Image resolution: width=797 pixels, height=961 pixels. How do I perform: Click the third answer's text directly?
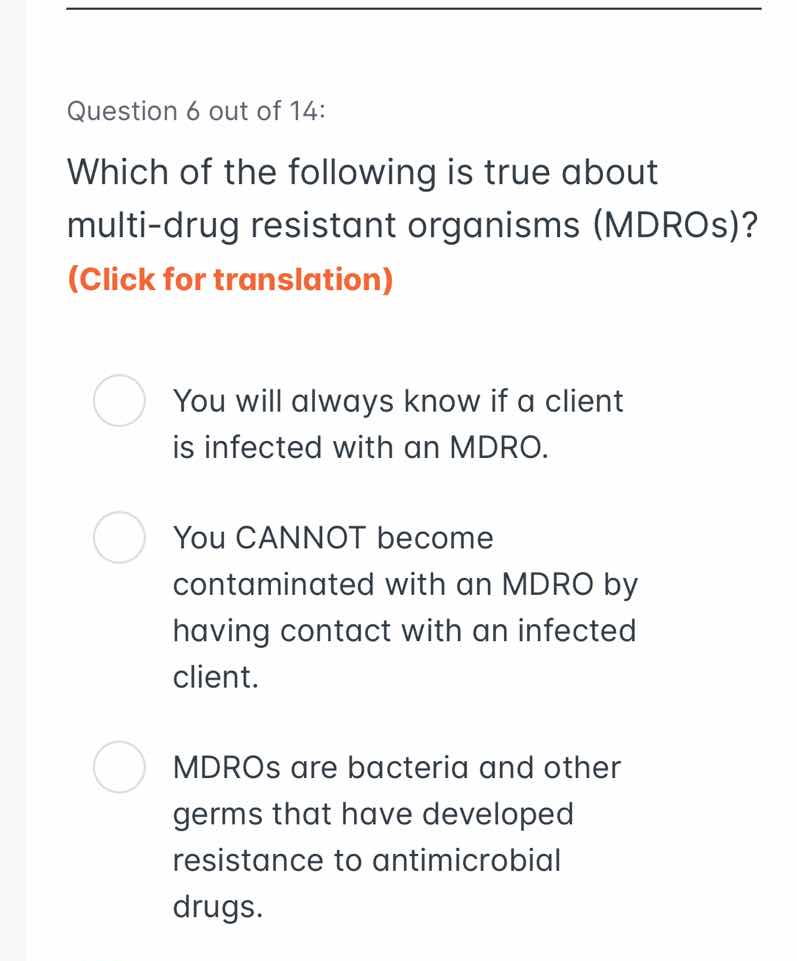tap(397, 837)
